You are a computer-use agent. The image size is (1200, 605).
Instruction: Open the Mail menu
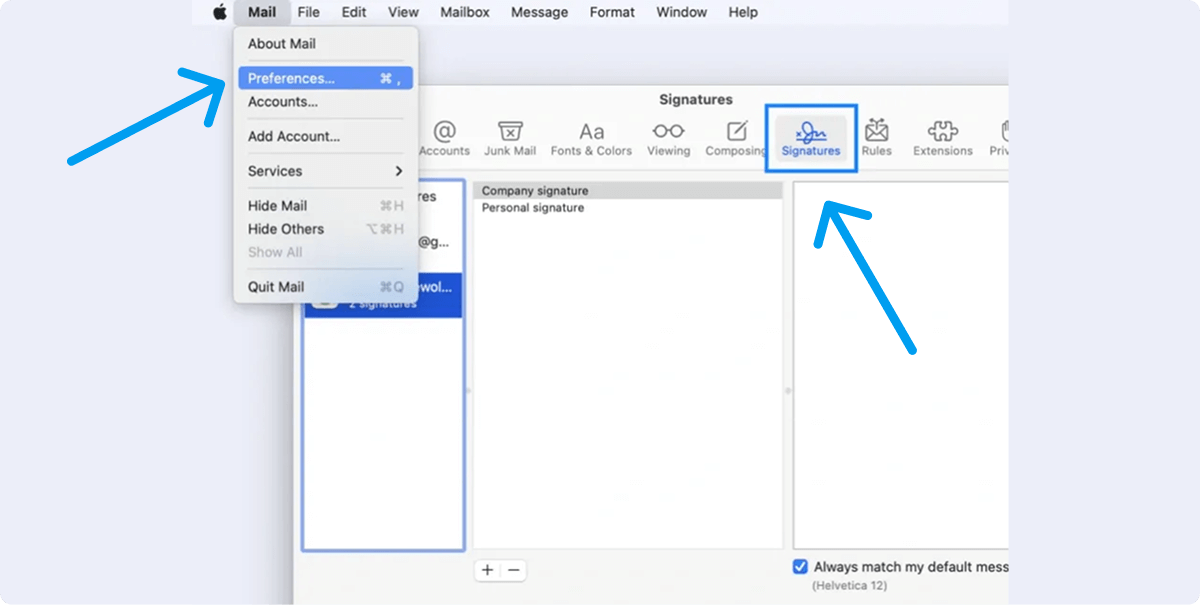click(261, 12)
